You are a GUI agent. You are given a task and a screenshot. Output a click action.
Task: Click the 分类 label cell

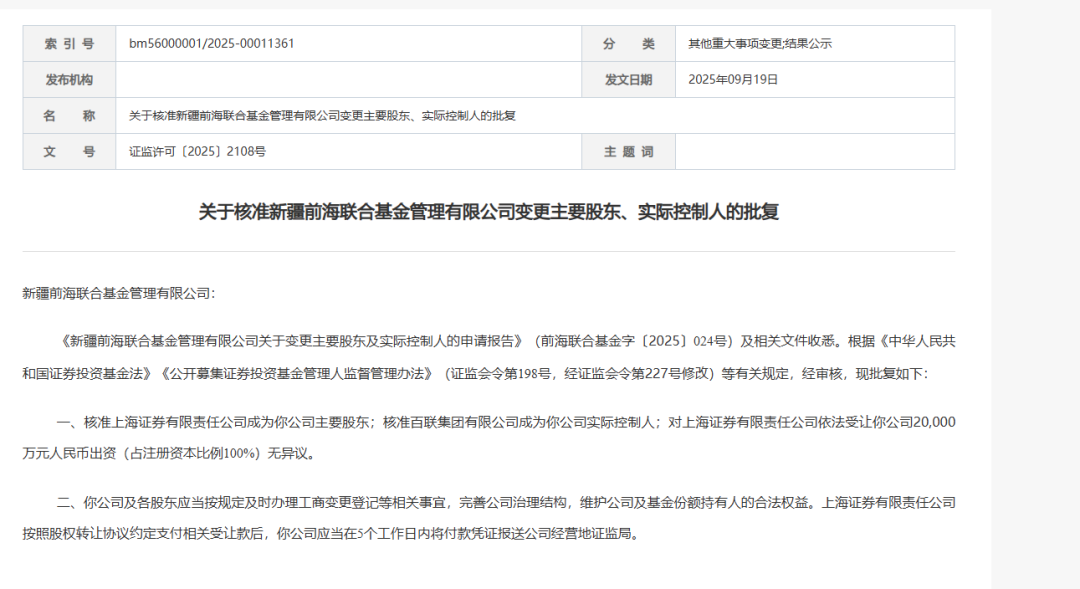click(x=628, y=43)
